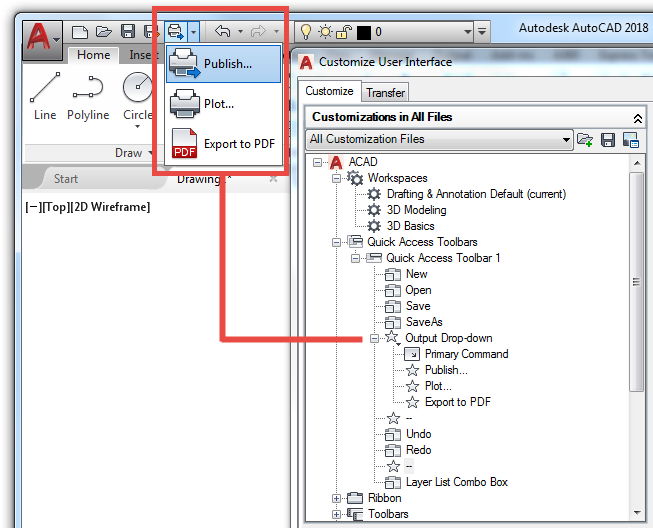The height and width of the screenshot is (528, 653).
Task: Select the Redo item in the tree
Action: click(x=419, y=450)
